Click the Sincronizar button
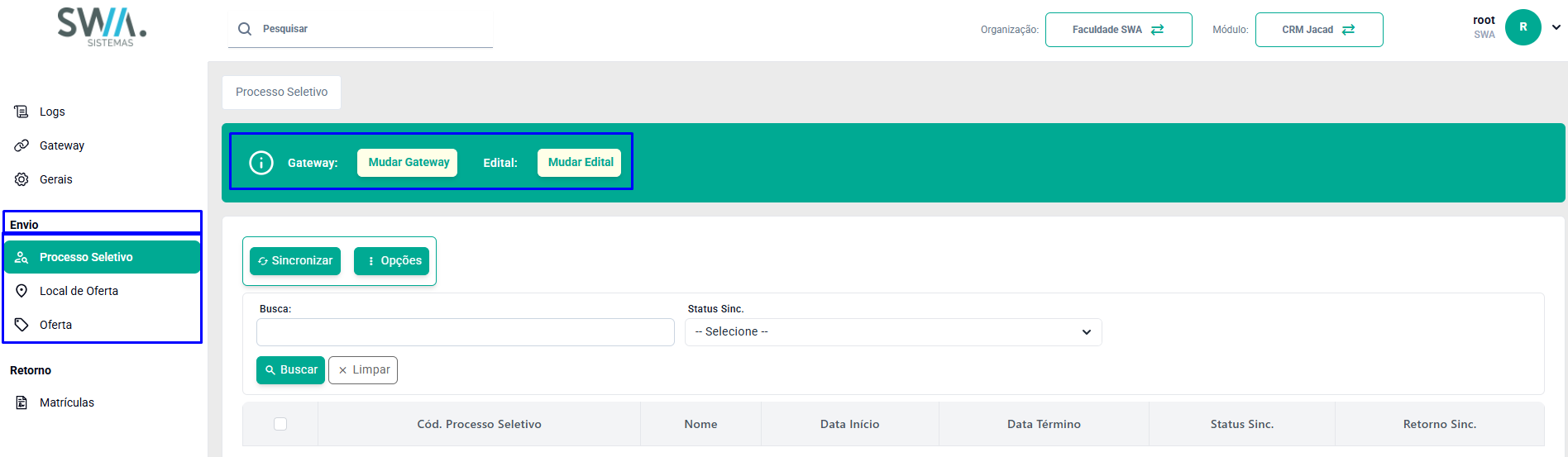The height and width of the screenshot is (457, 1568). 295,261
